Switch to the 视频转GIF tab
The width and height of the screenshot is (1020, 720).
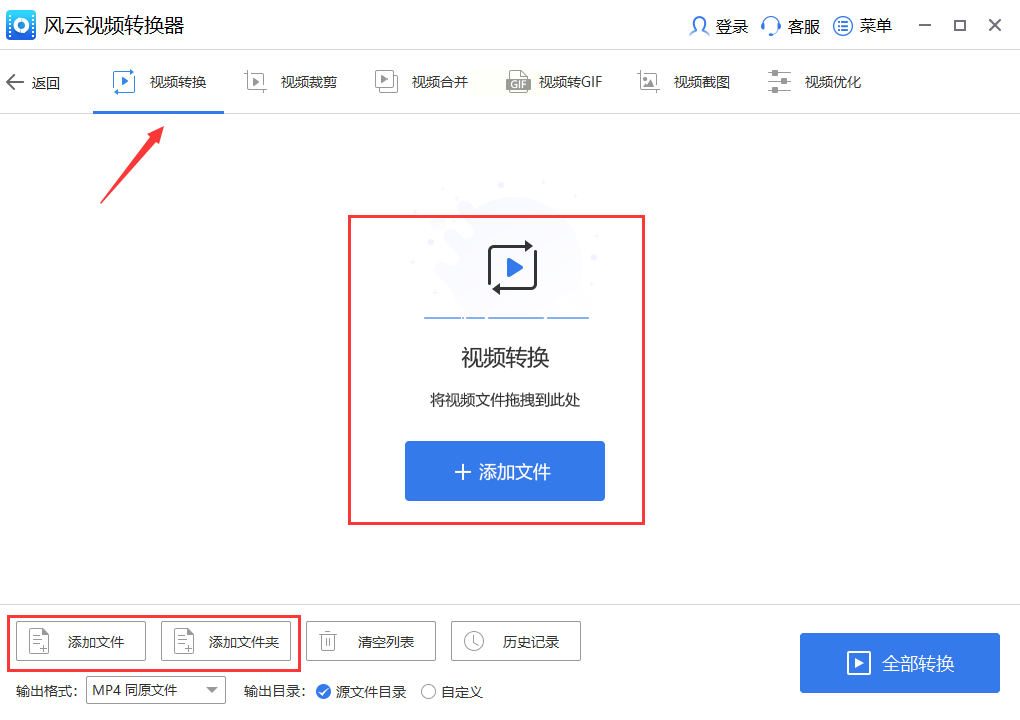tap(554, 82)
